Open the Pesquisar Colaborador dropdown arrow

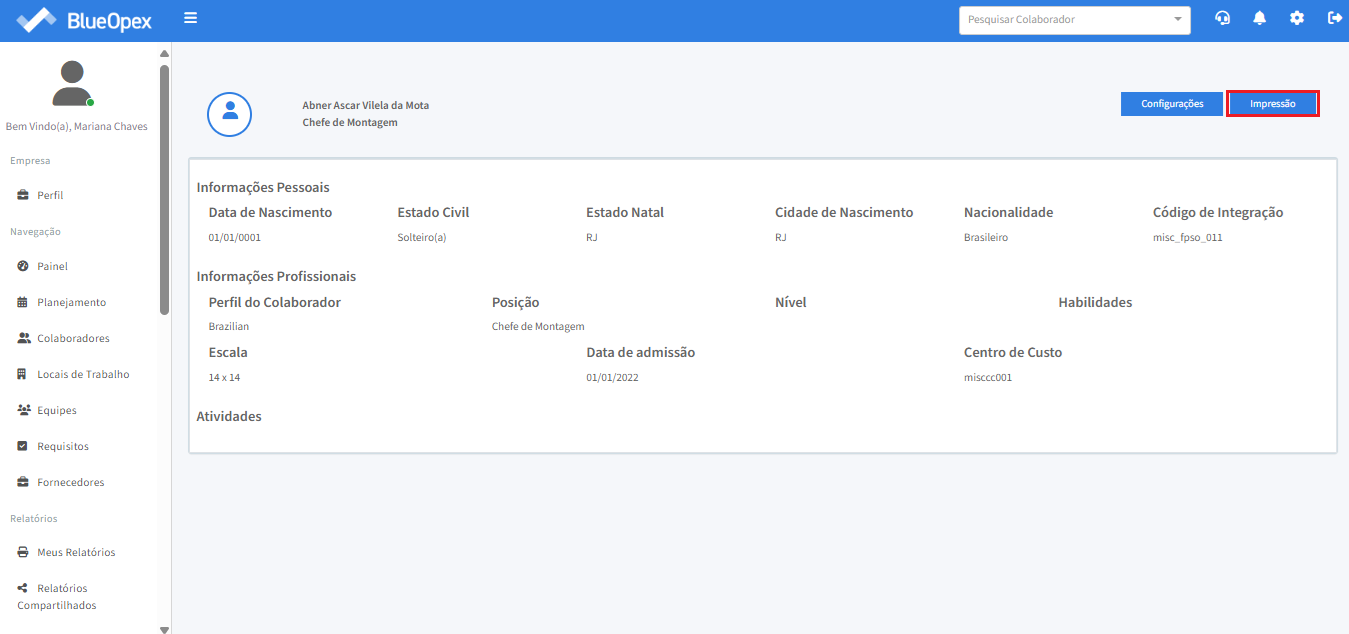coord(1178,20)
